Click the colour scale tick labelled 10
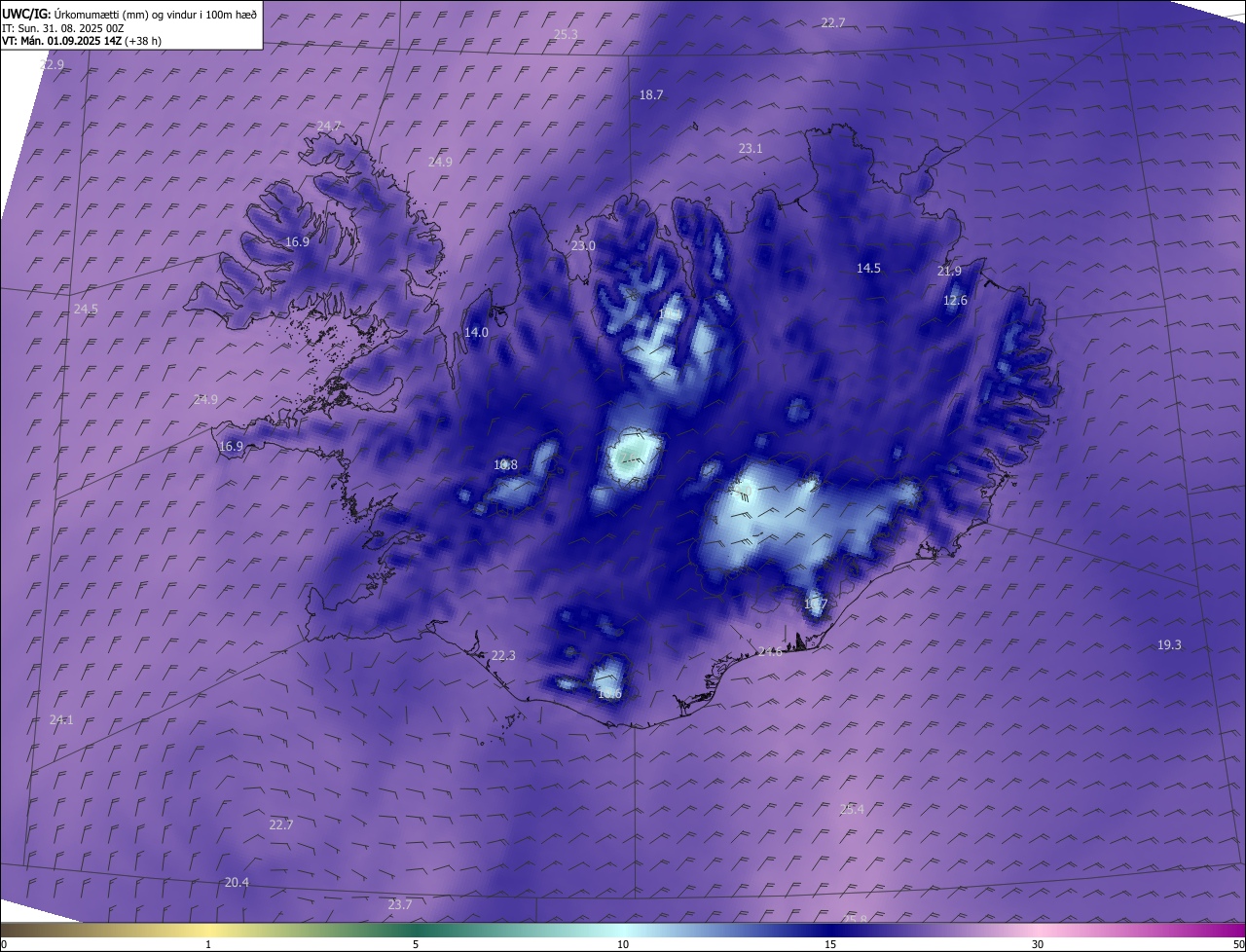The image size is (1246, 952). click(623, 944)
